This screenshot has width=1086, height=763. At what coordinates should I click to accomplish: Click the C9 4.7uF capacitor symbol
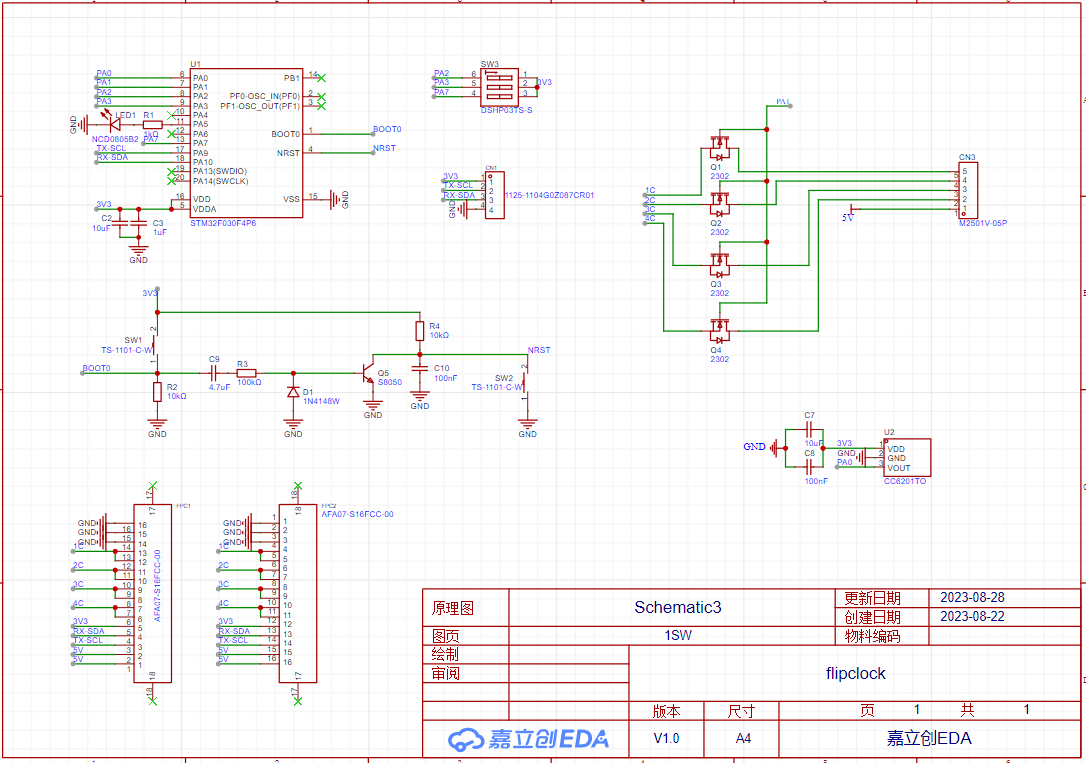point(213,372)
